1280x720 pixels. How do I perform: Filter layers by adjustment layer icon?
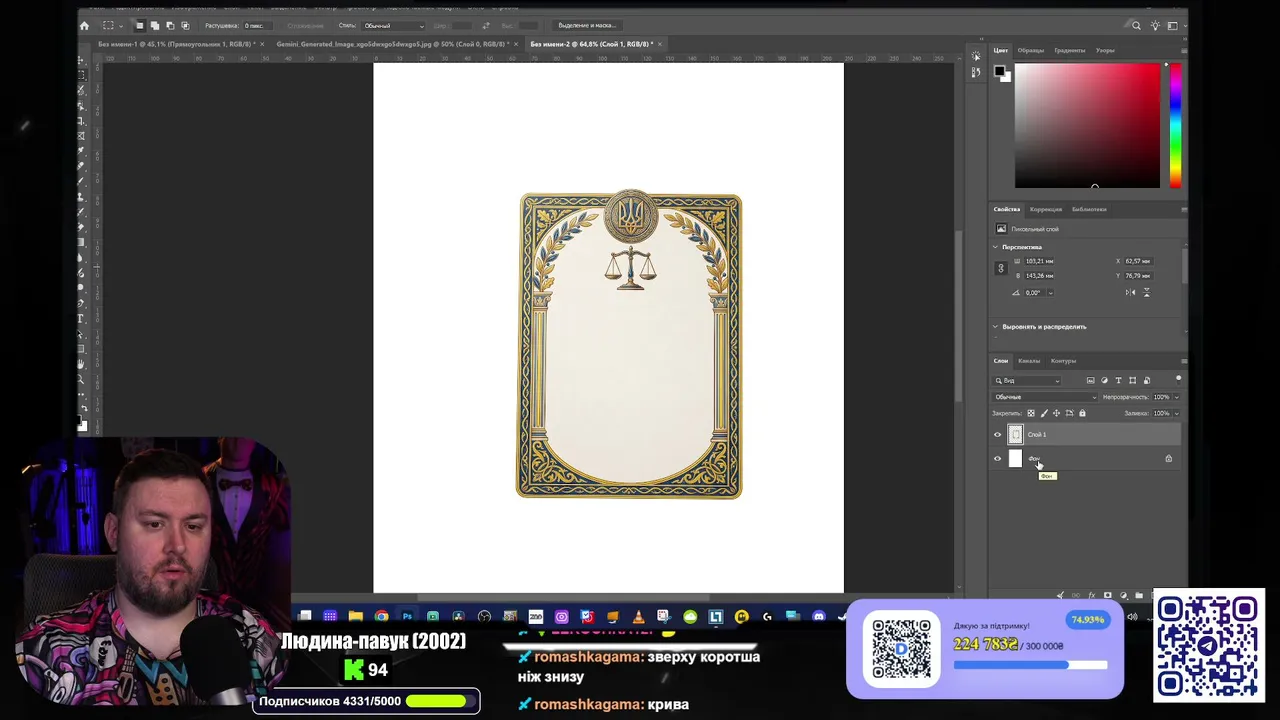click(1104, 380)
